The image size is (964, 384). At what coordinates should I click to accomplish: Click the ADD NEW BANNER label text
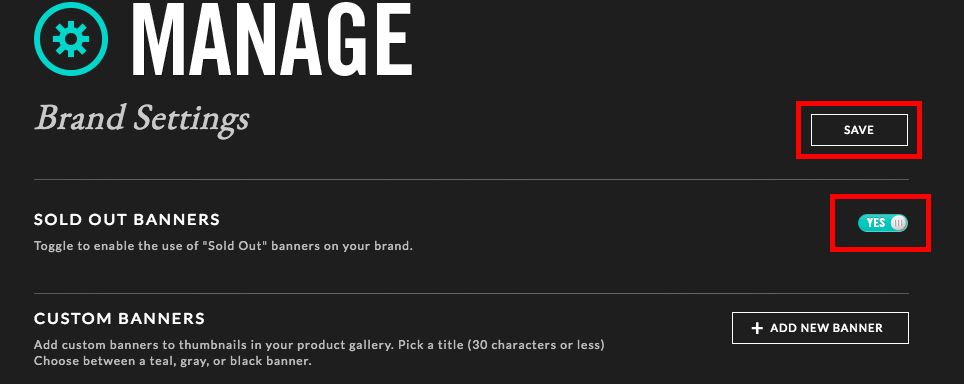click(x=826, y=328)
